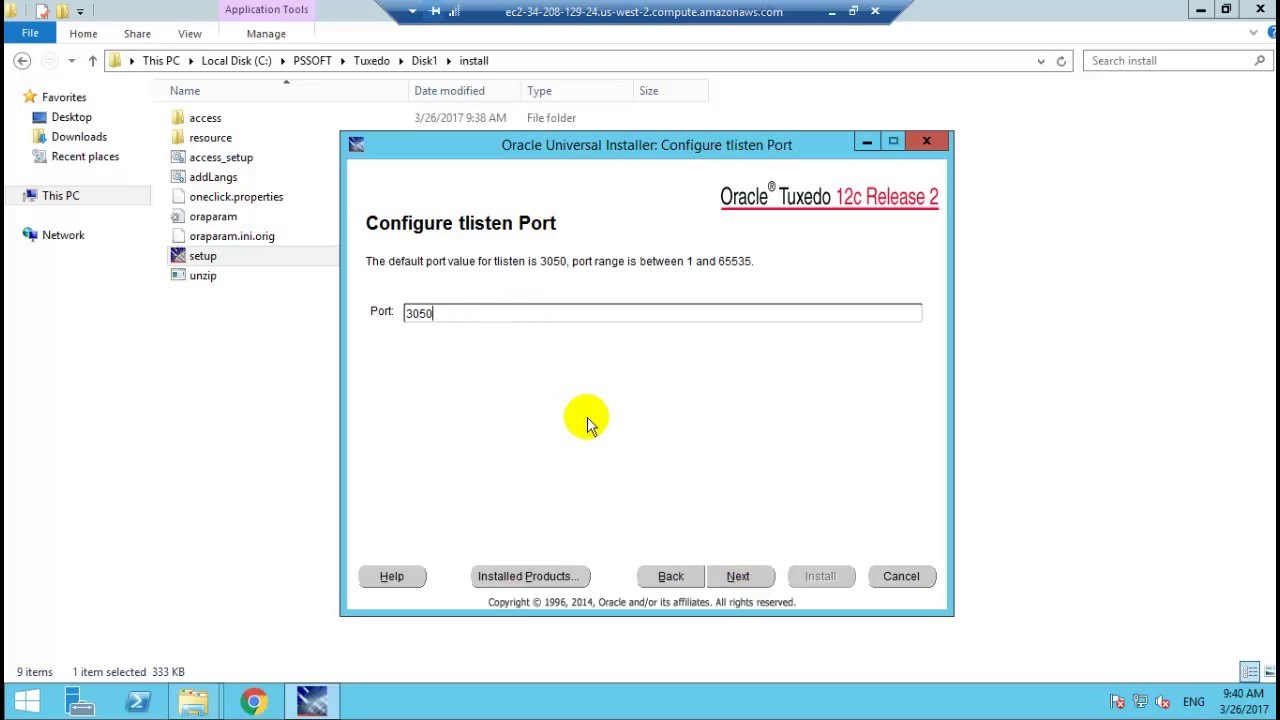The width and height of the screenshot is (1280, 720).
Task: Select the access_setup file
Action: 221,157
